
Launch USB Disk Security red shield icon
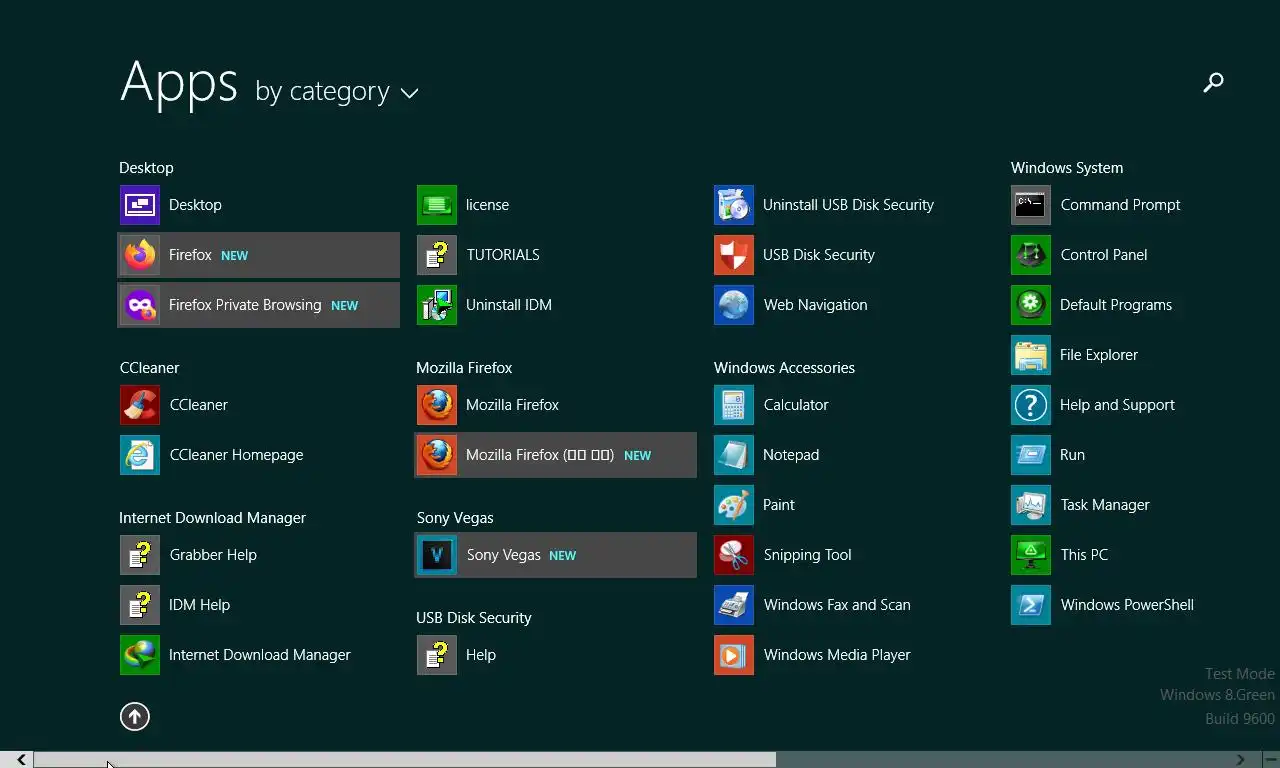[x=734, y=255]
